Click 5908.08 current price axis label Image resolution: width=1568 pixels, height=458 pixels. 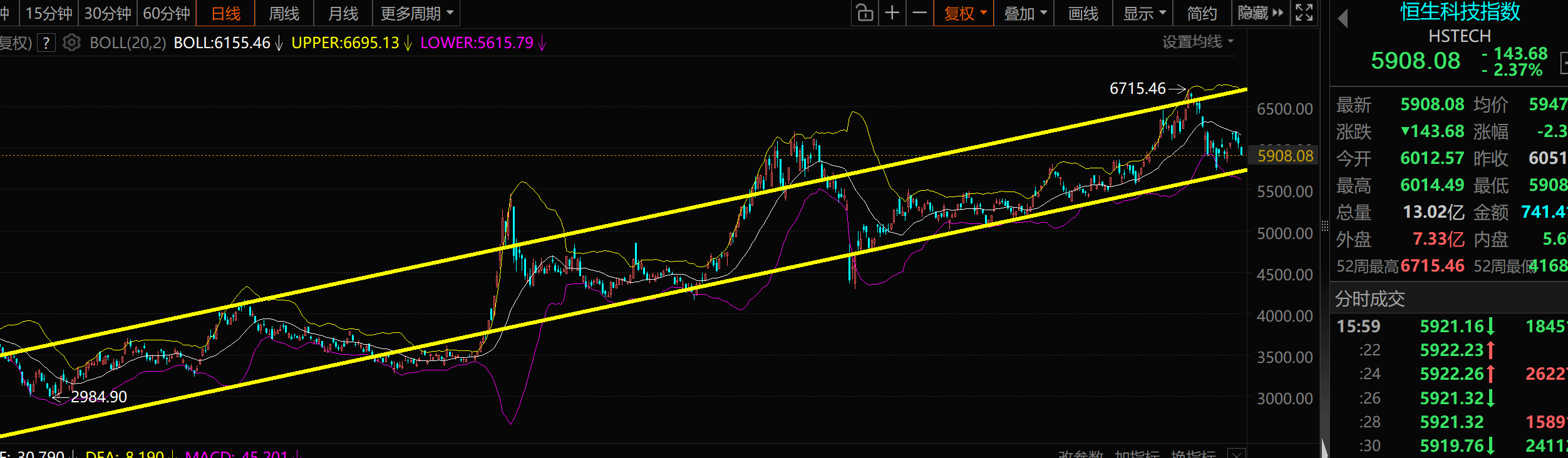click(1285, 155)
